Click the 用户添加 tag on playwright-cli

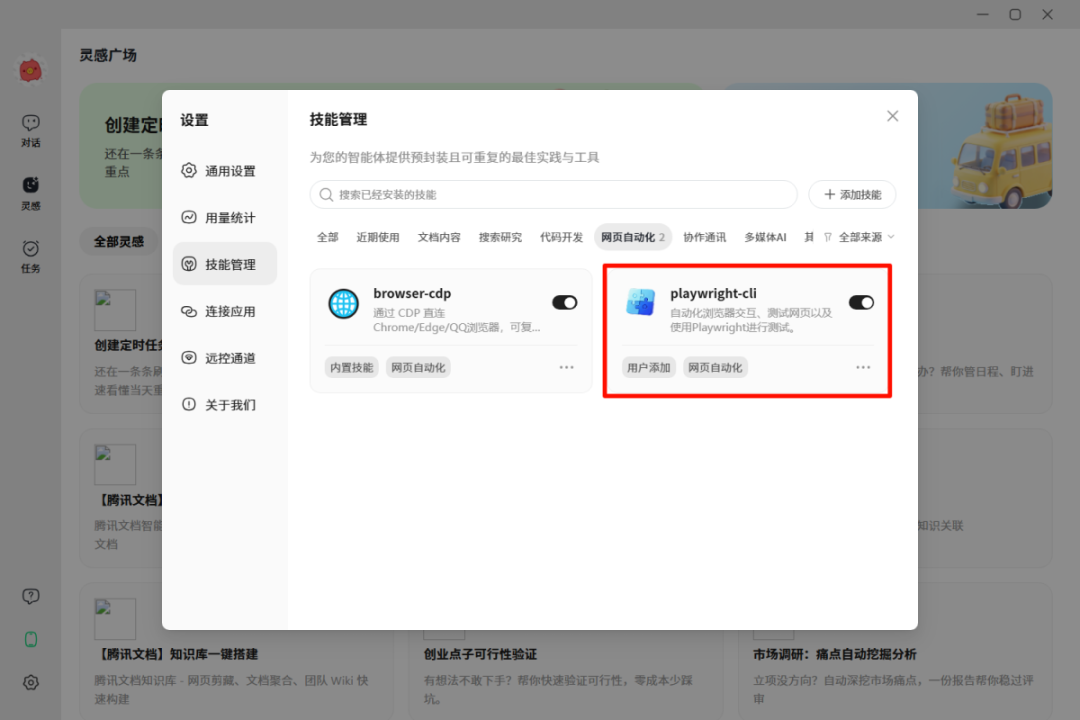[x=648, y=367]
